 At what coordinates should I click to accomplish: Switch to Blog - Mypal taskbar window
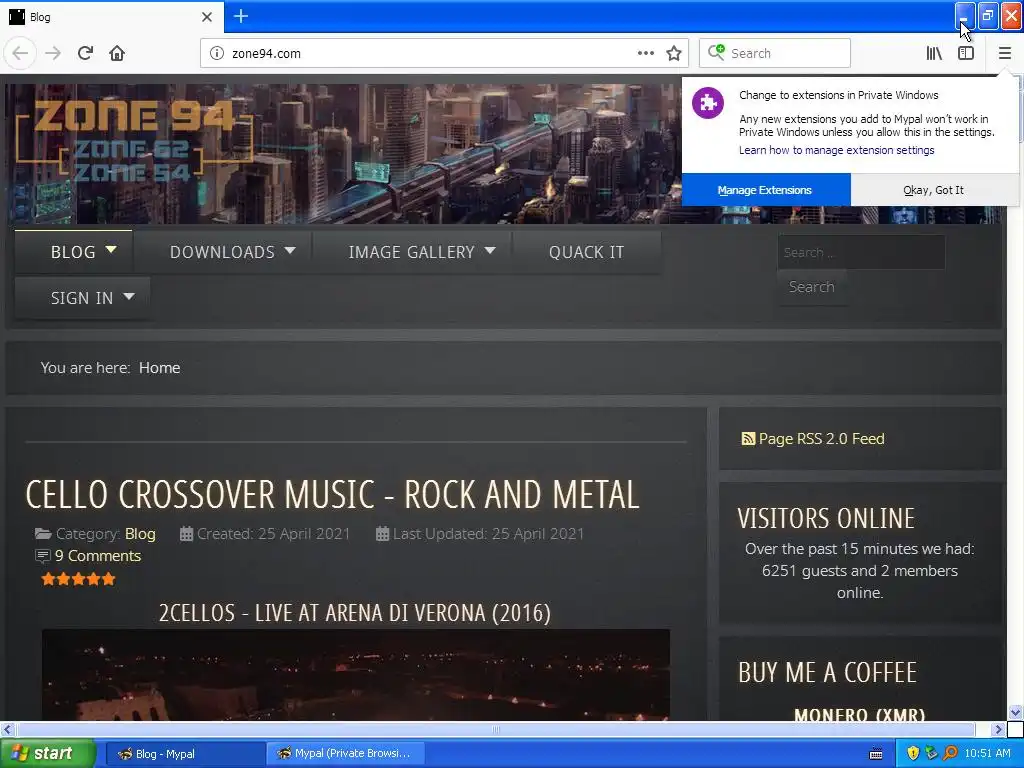point(184,754)
